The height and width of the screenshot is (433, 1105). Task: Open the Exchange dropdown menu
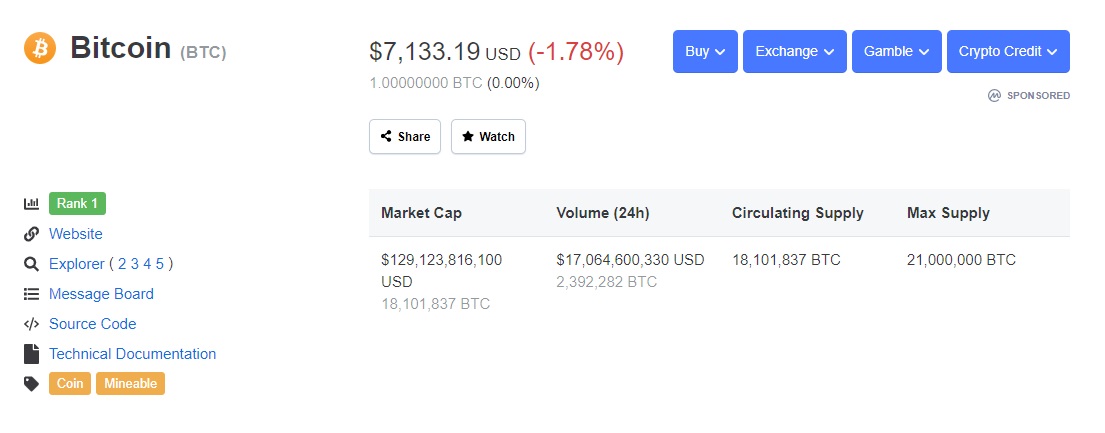tap(795, 51)
